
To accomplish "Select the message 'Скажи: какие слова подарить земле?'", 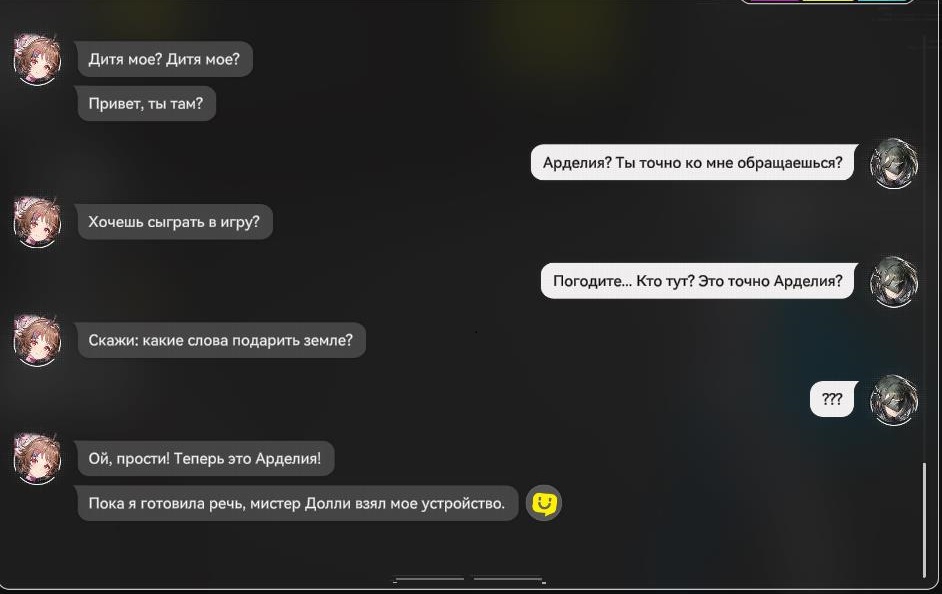I will [x=220, y=340].
